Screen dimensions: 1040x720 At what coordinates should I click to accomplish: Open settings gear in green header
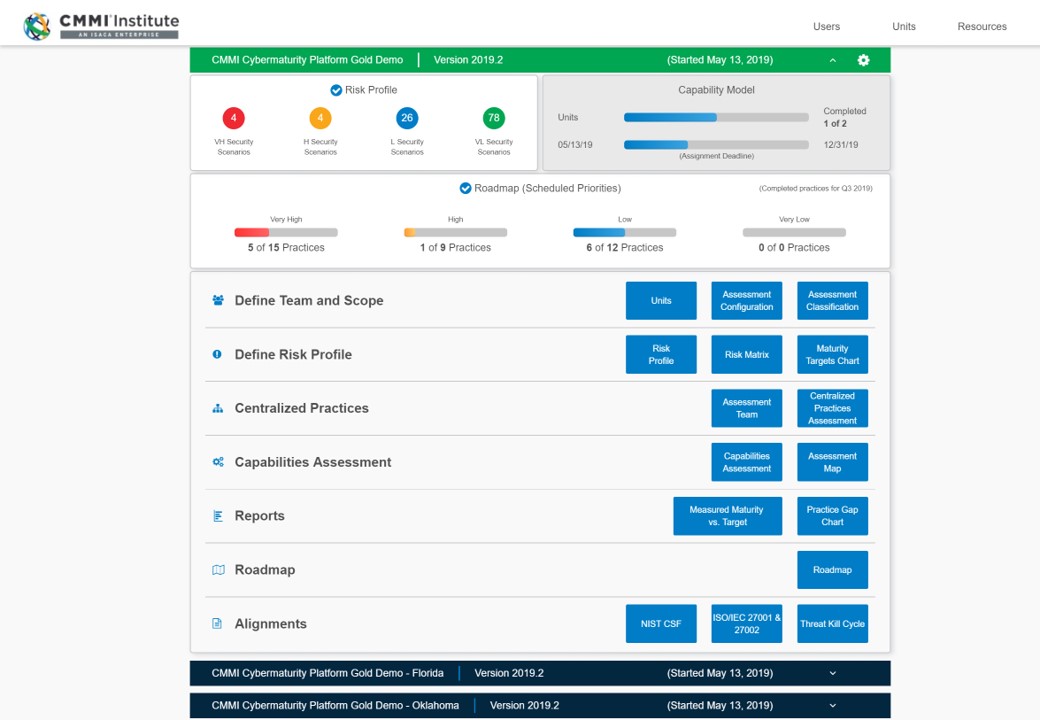click(863, 60)
